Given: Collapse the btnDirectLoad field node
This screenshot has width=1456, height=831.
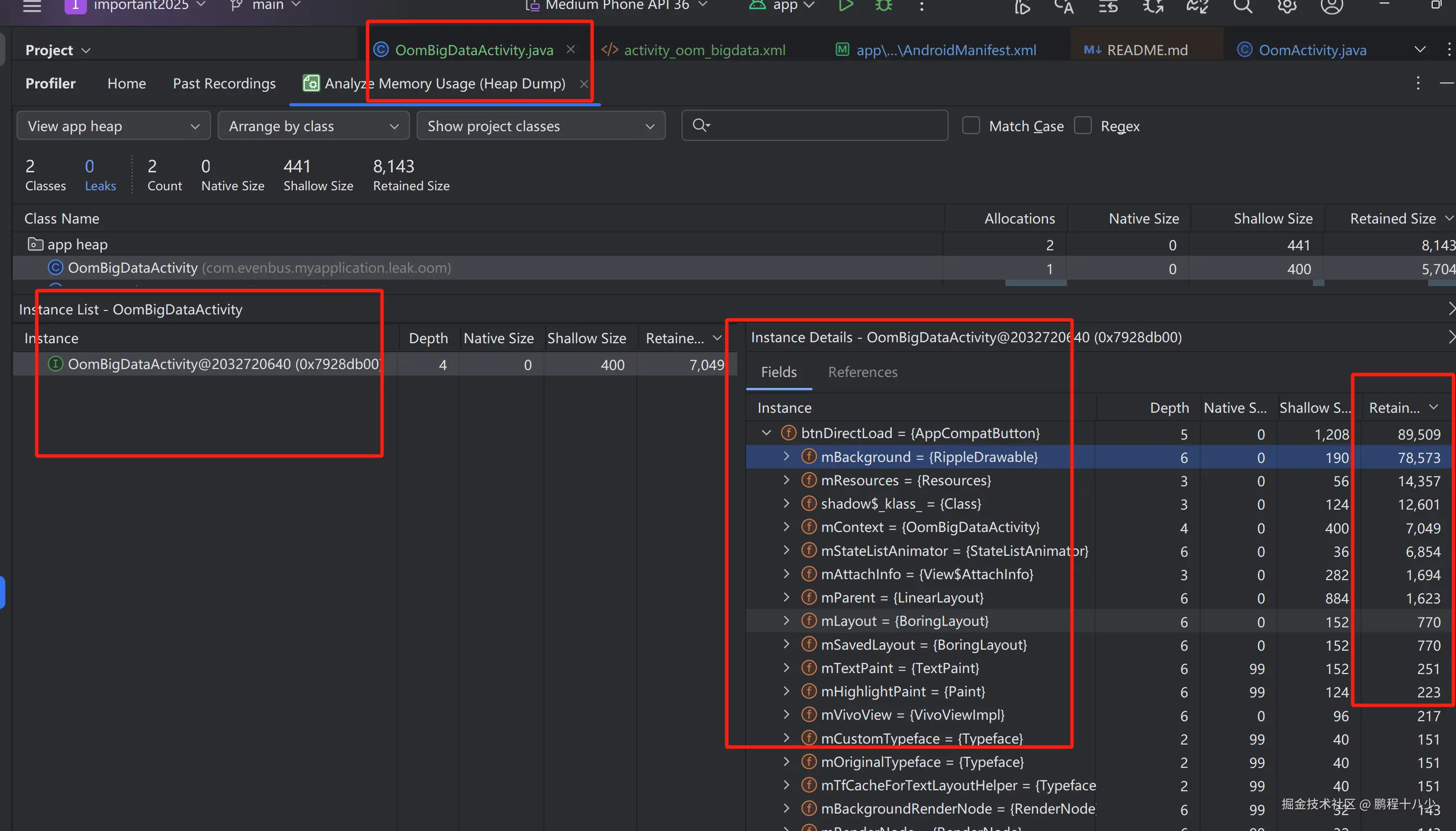Looking at the screenshot, I should point(766,433).
